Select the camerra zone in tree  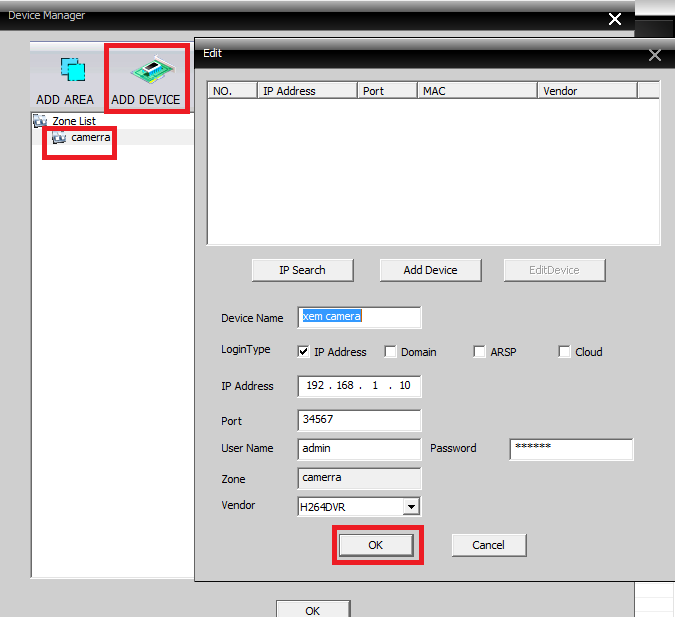pos(90,137)
